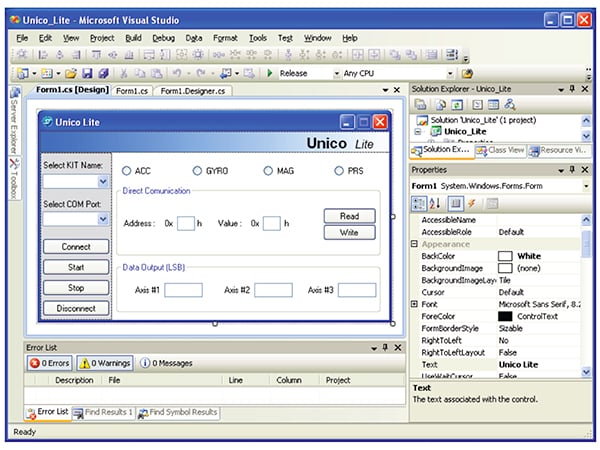The image size is (600, 450).
Task: Click the Cut scissors icon
Action: [124, 73]
